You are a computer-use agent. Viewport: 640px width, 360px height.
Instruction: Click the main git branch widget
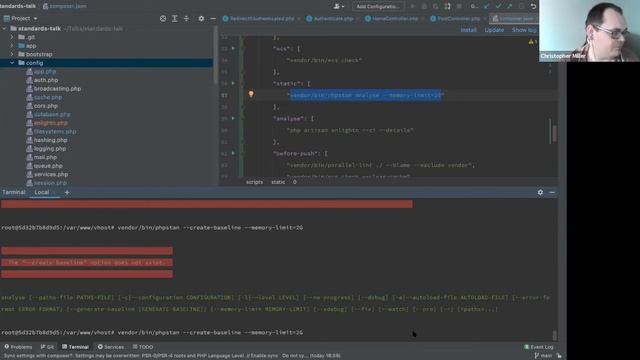coord(543,356)
